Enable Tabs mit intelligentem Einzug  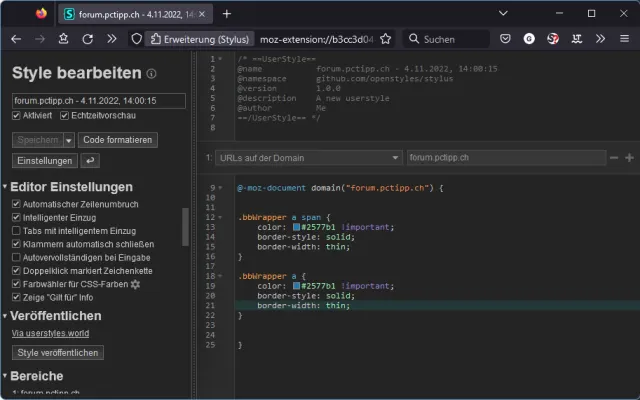tap(16, 231)
